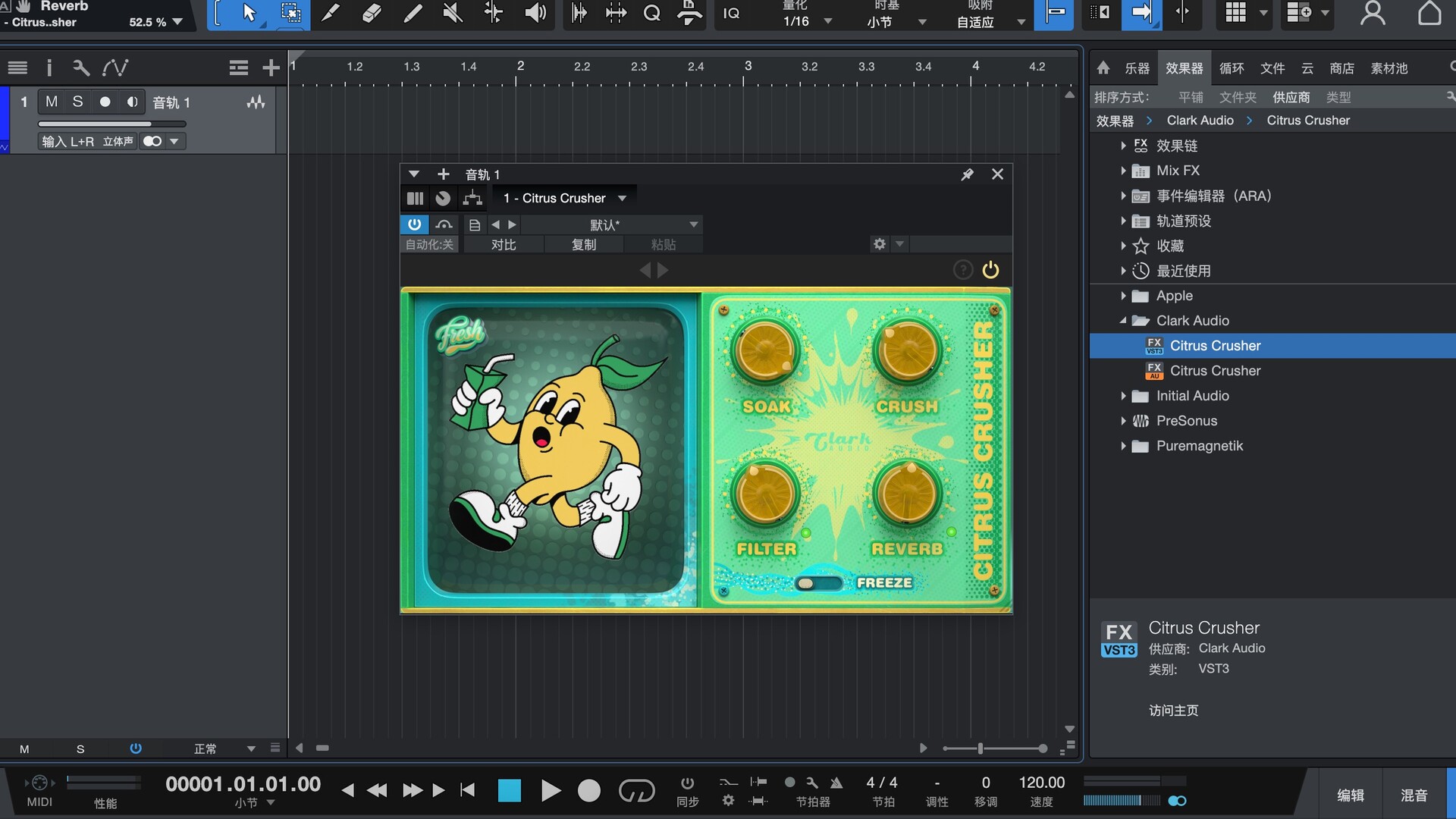
Task: Bypass plugin with blue power button
Action: point(414,224)
